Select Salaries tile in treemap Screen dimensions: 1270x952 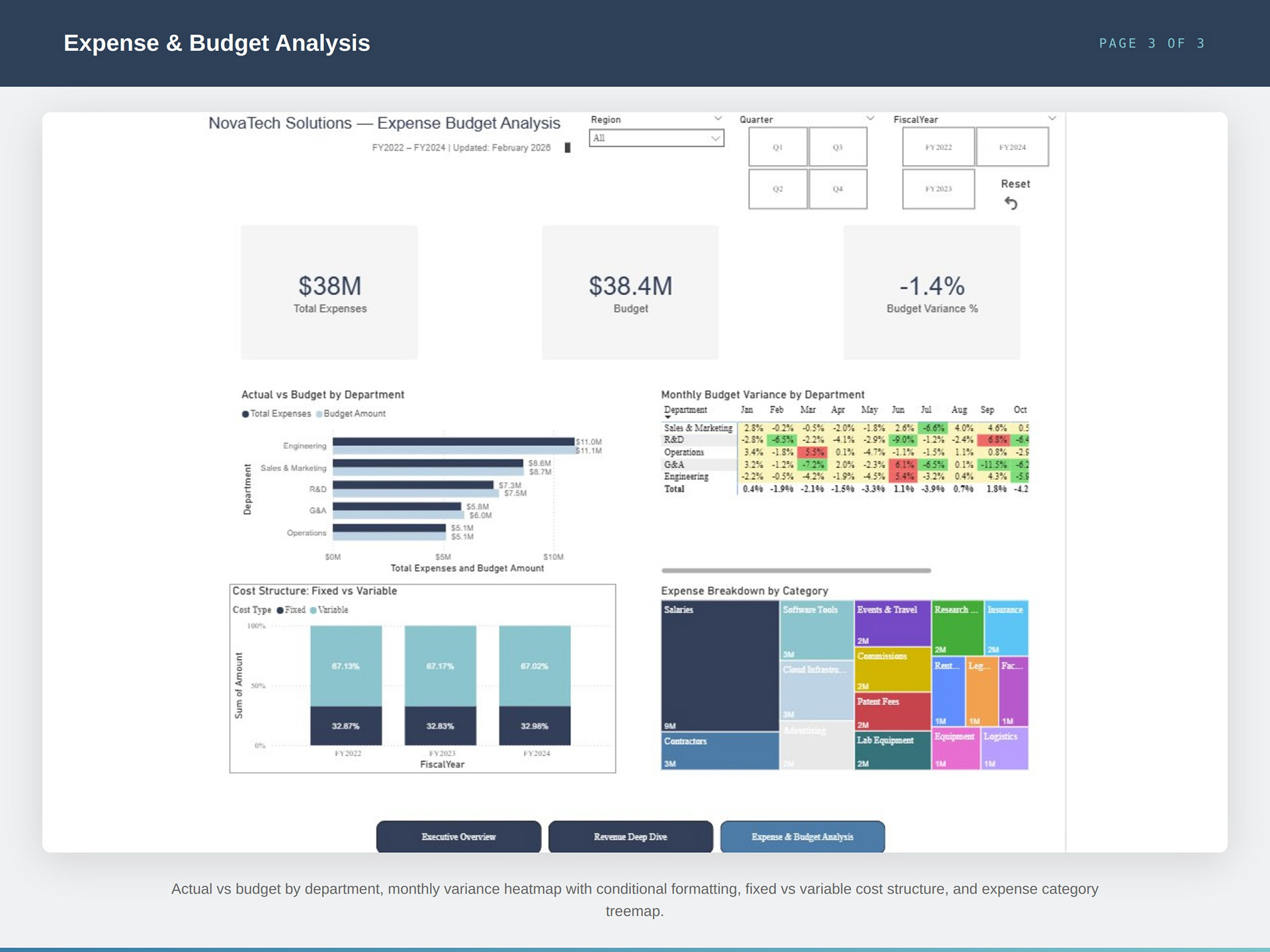coord(720,664)
